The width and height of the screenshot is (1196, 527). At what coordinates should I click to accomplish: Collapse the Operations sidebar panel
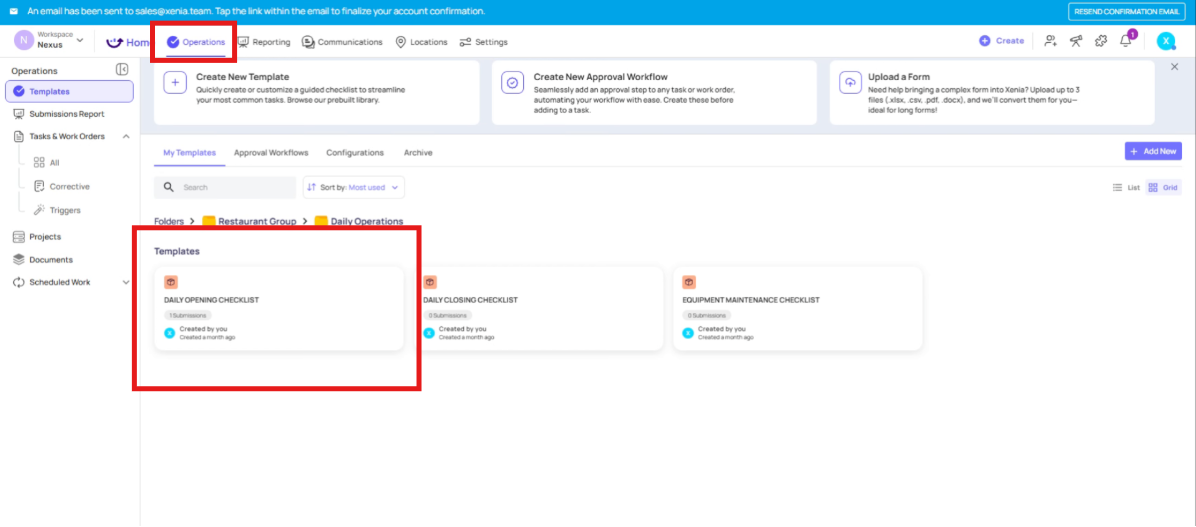tap(122, 70)
